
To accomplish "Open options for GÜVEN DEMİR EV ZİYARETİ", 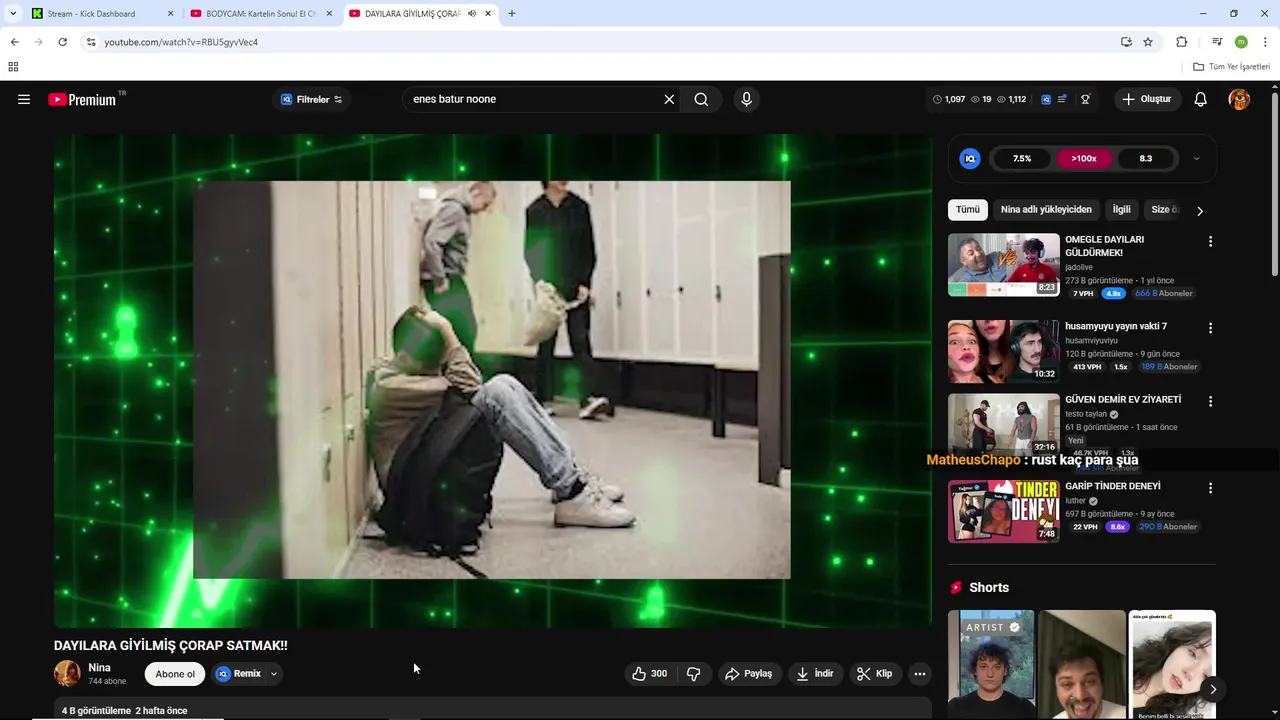I will 1210,401.
